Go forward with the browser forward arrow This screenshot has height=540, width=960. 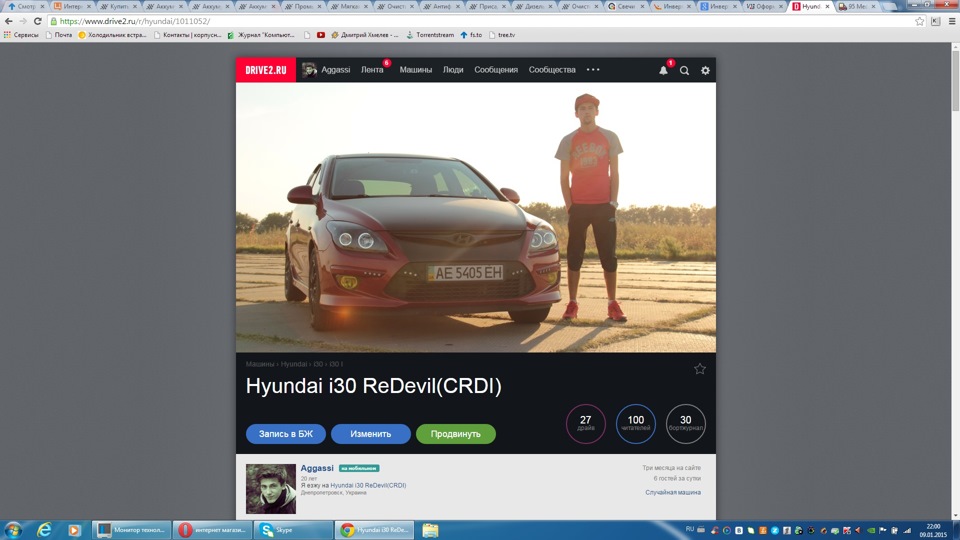coord(23,21)
